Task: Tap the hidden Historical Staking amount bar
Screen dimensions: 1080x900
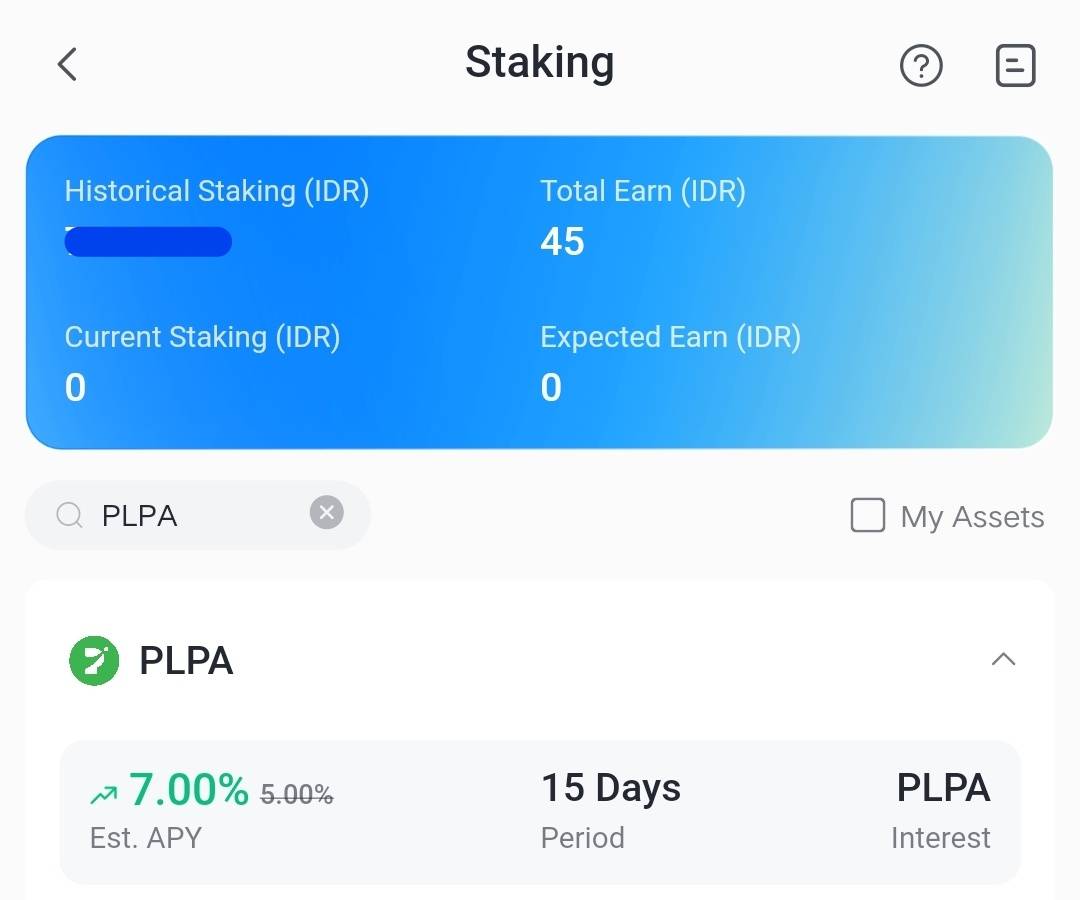Action: pyautogui.click(x=148, y=241)
